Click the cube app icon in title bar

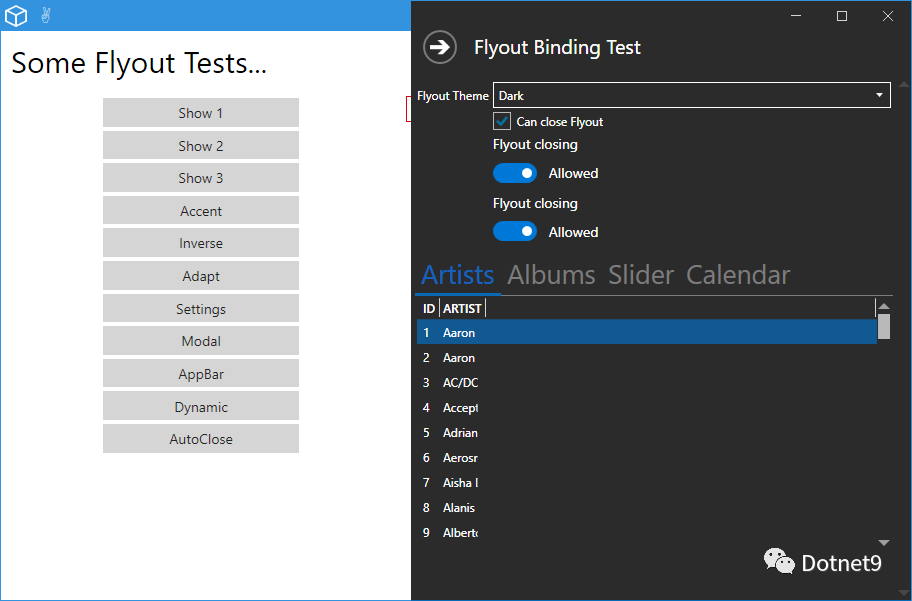click(x=16, y=16)
